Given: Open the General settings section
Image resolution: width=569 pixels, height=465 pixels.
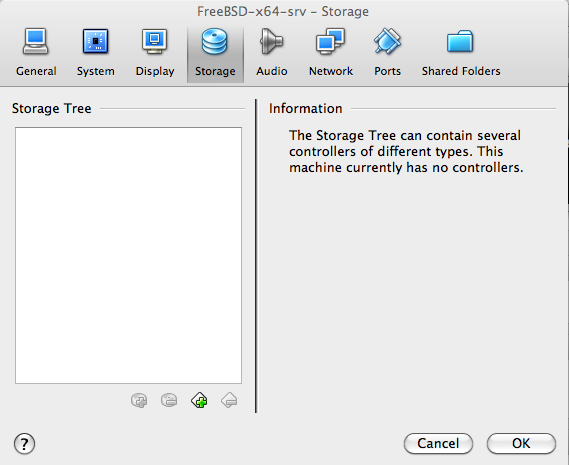Looking at the screenshot, I should click(36, 53).
